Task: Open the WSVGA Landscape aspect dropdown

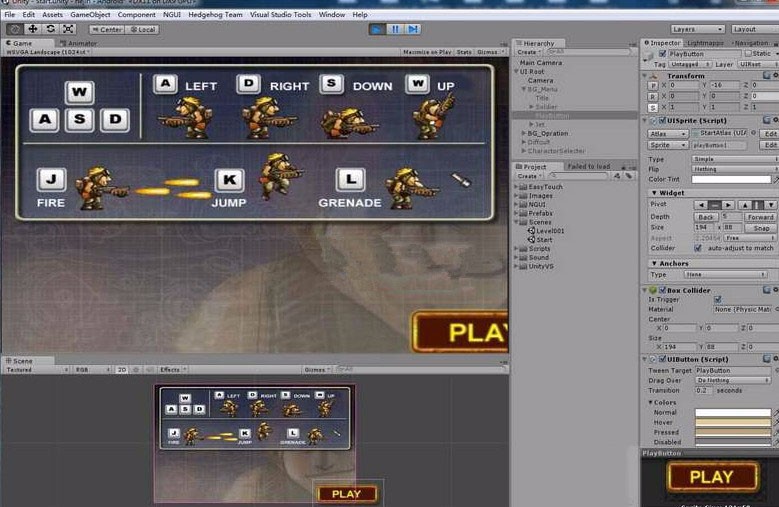Action: click(x=48, y=52)
